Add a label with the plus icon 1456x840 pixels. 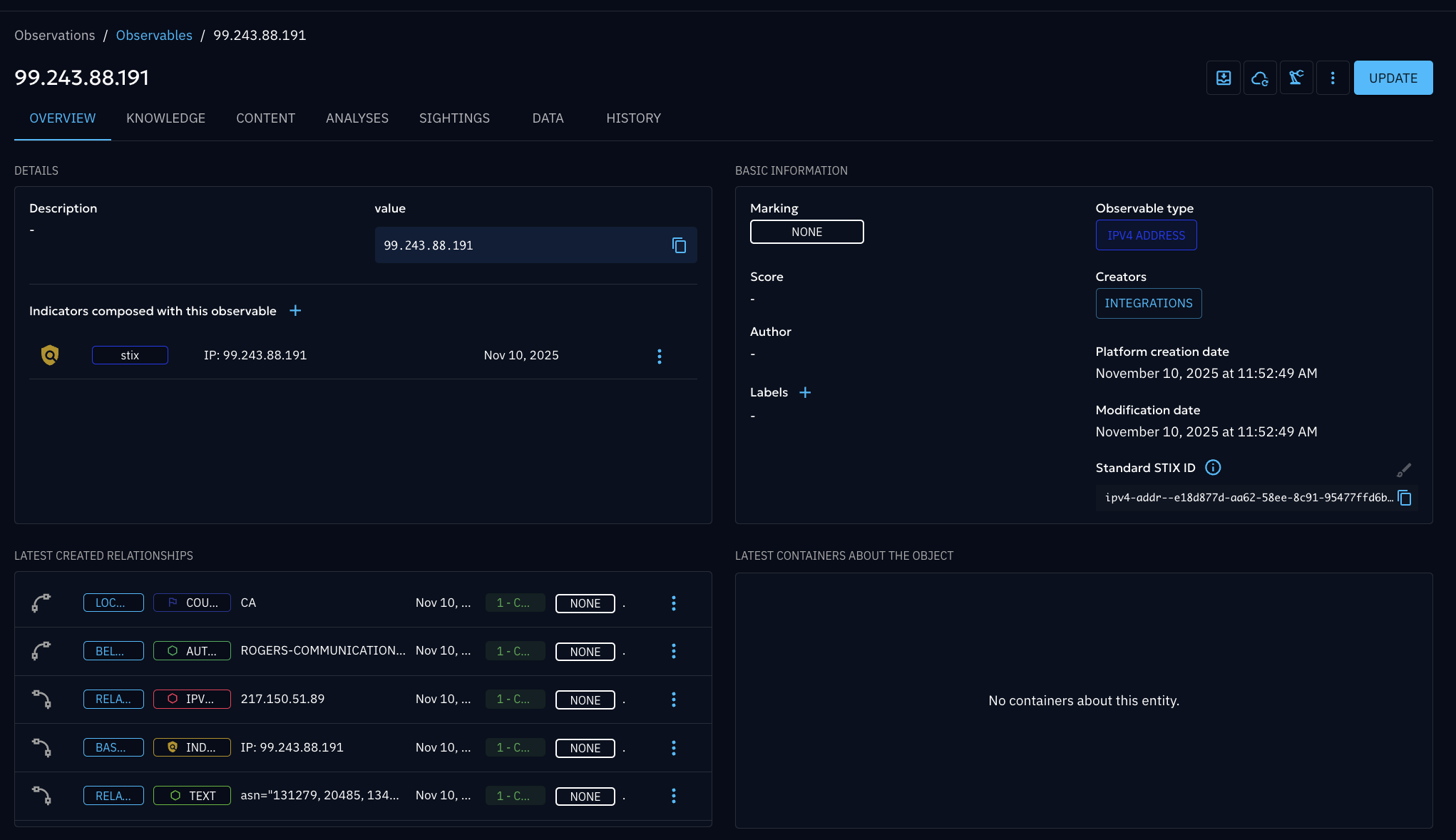pos(805,393)
